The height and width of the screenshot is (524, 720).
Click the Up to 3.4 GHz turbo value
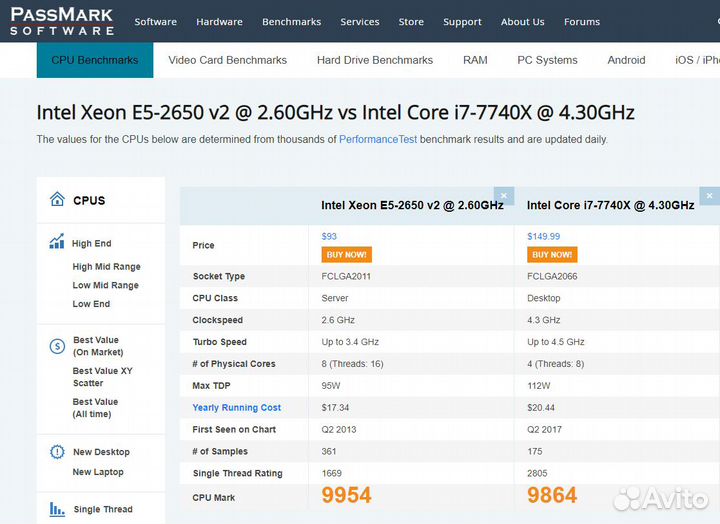coord(350,342)
